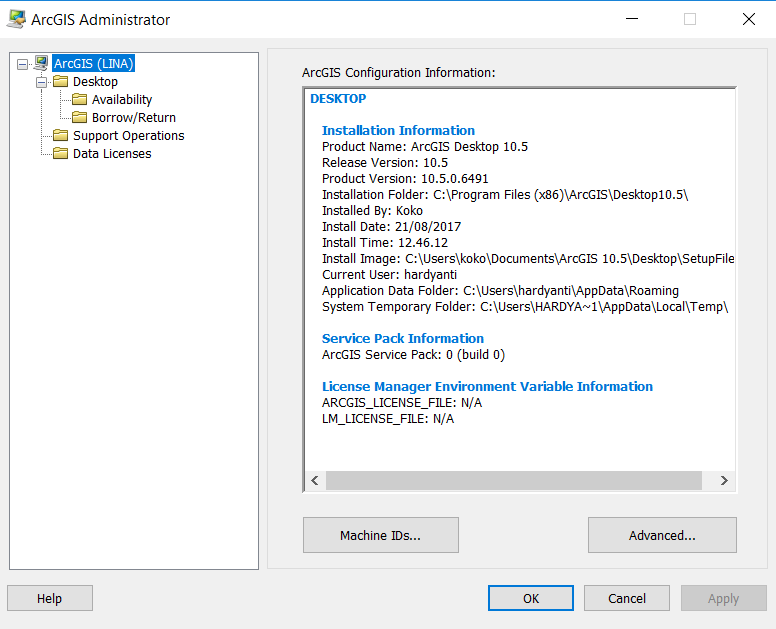
Task: Select Data Licenses in the tree
Action: coord(112,153)
